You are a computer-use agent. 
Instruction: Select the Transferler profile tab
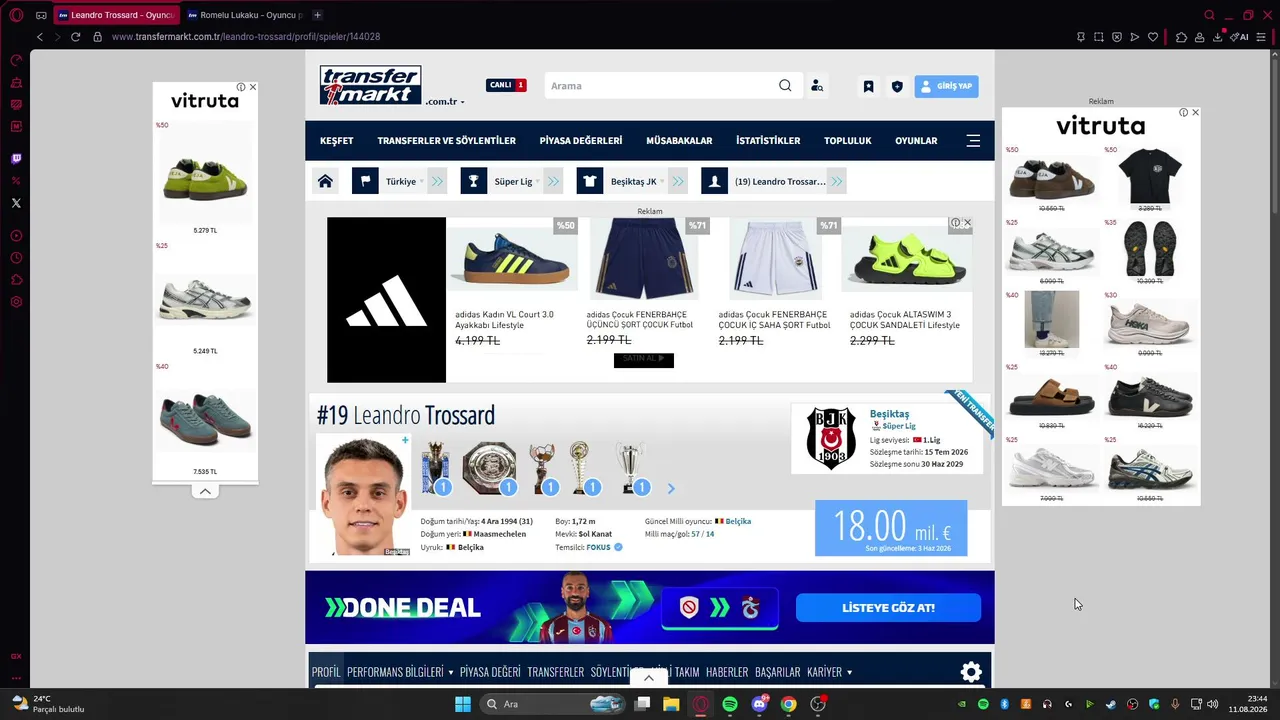(556, 672)
